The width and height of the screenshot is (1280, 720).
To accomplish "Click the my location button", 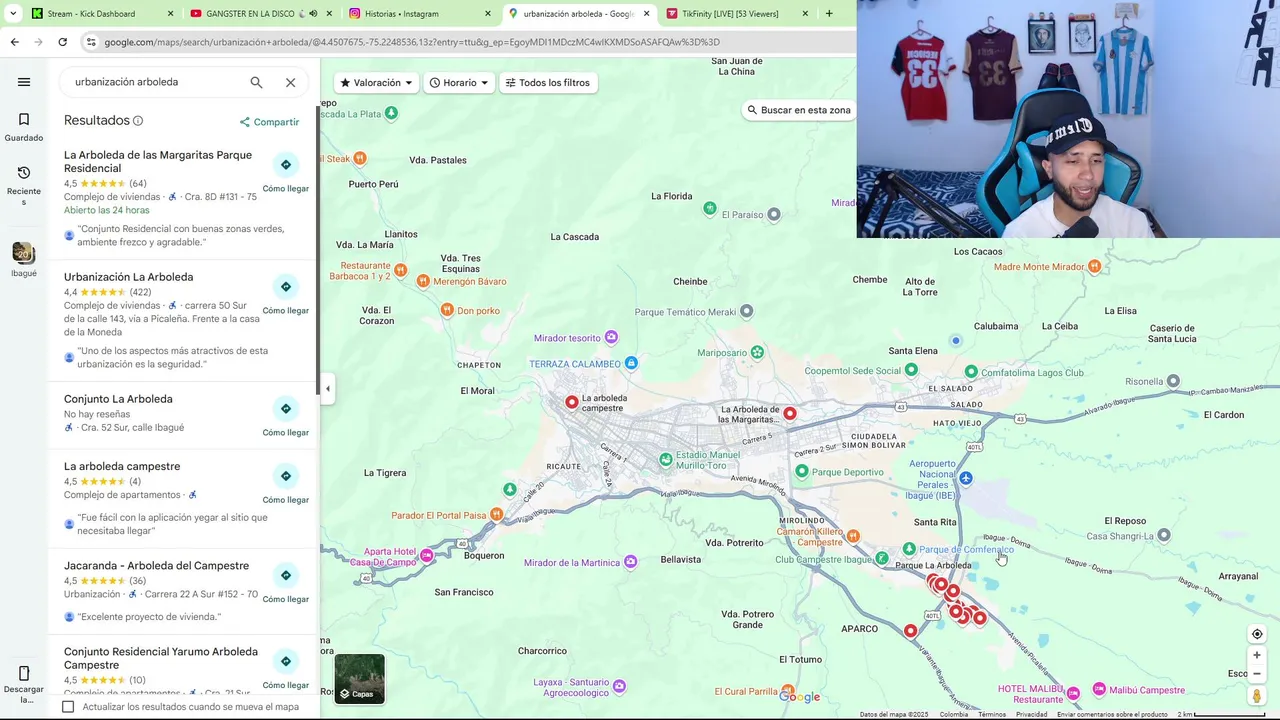I will 1257,634.
